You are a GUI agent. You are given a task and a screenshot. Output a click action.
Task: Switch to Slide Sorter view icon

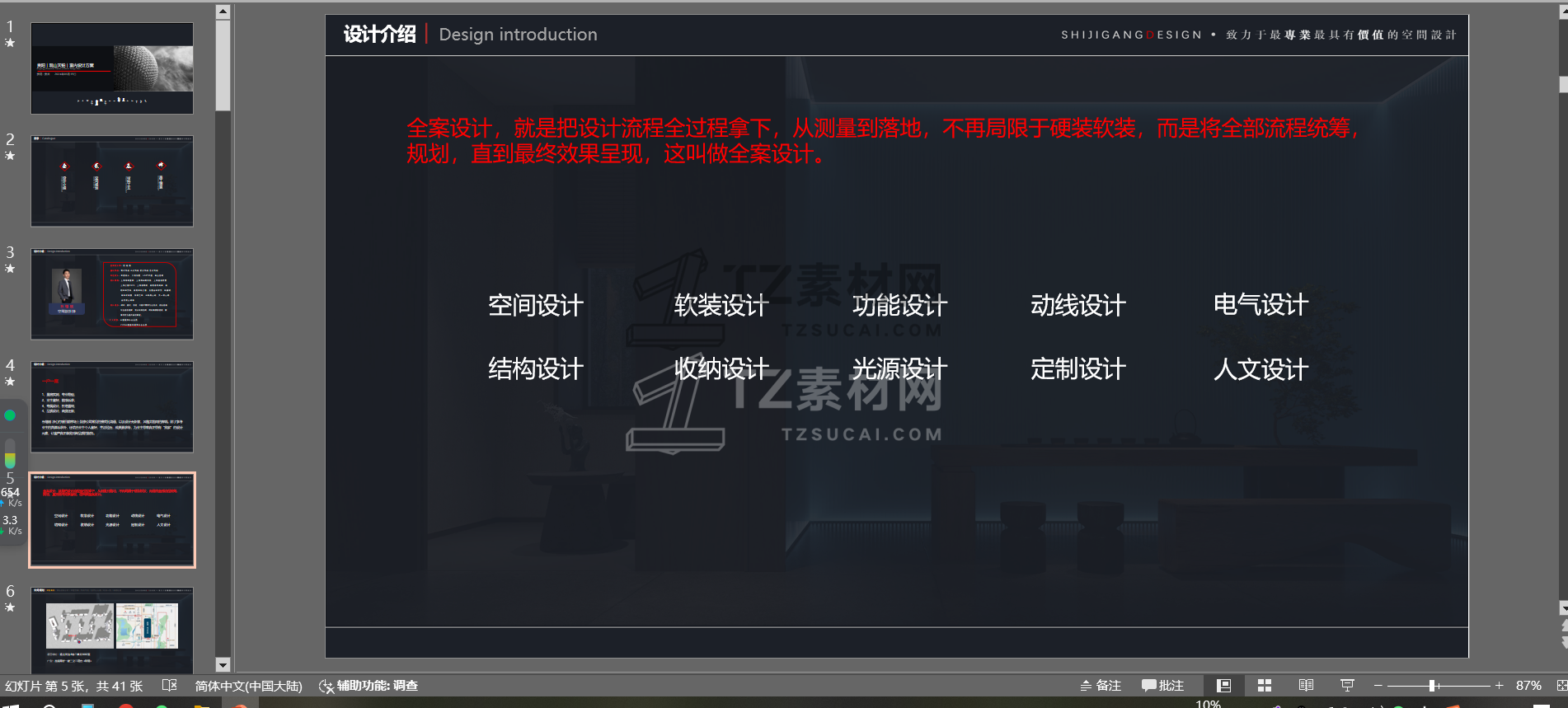(x=1265, y=686)
